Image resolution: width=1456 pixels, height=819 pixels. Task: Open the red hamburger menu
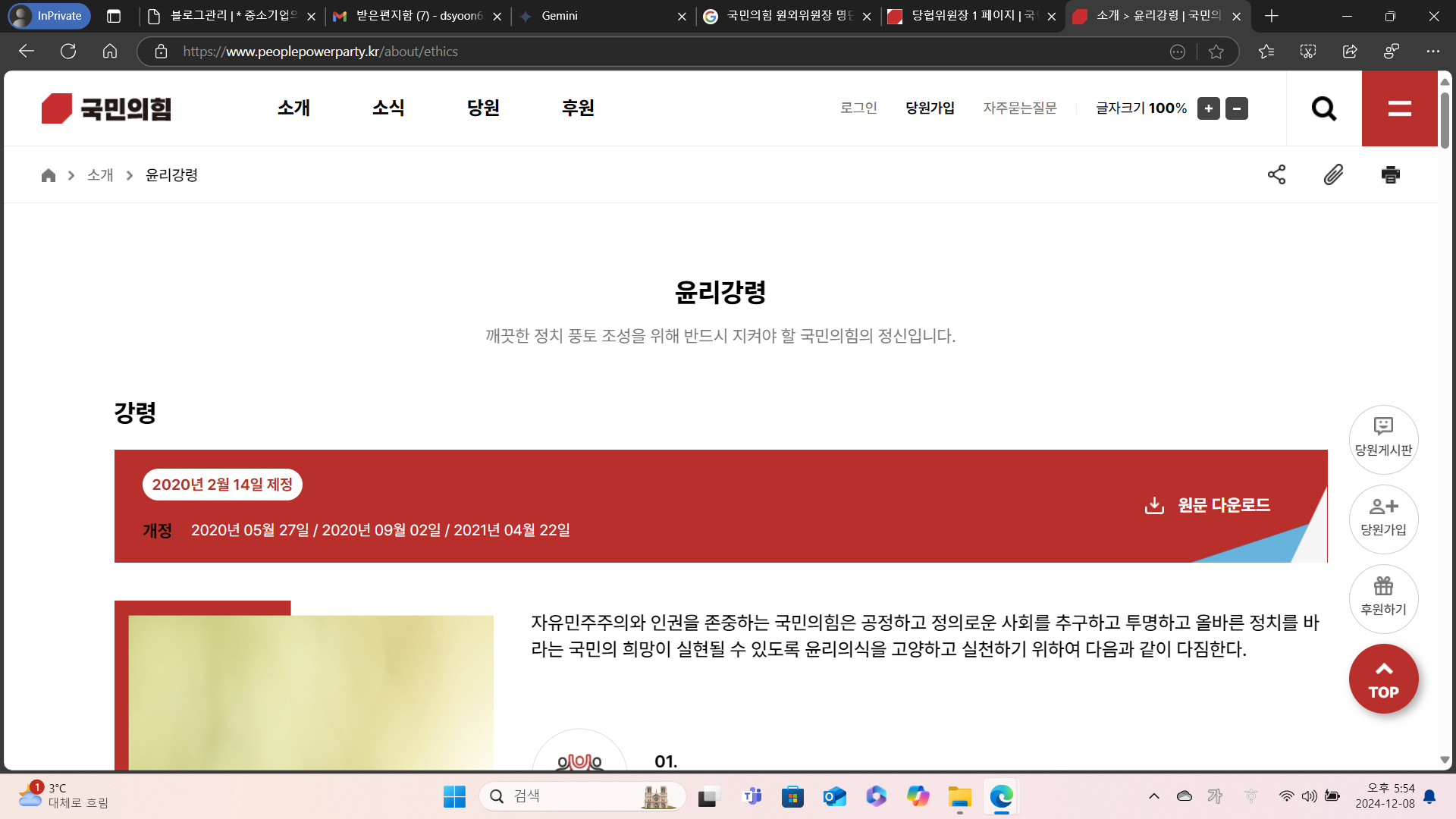coord(1399,108)
